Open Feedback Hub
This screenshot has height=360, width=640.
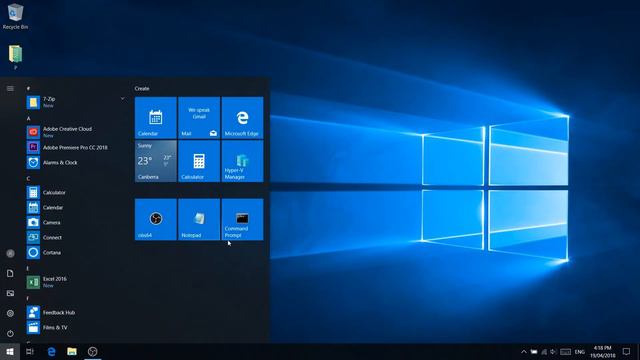pyautogui.click(x=76, y=312)
